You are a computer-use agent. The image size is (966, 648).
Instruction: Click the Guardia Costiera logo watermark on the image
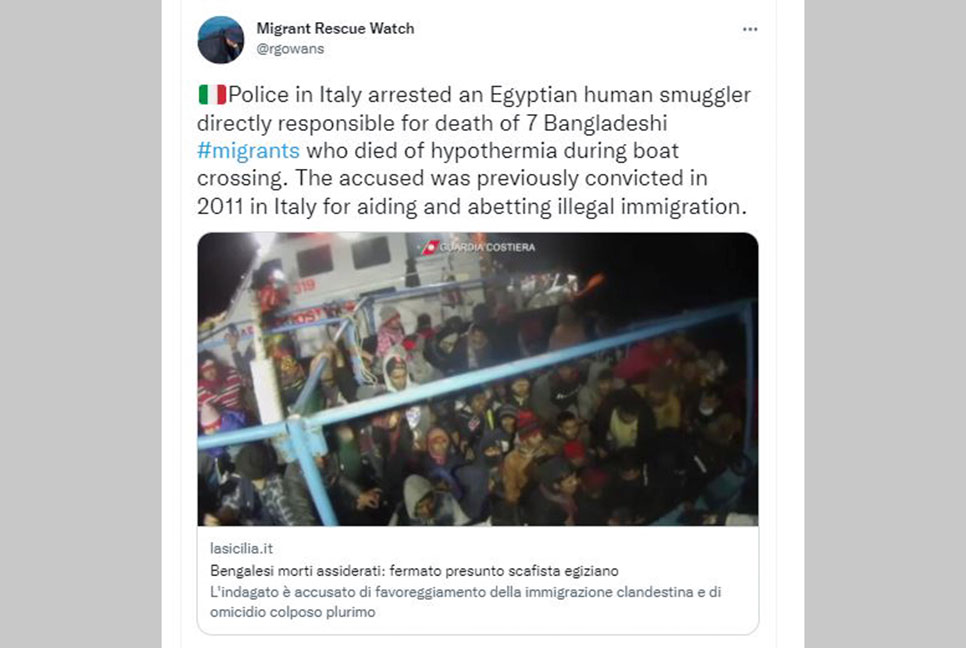click(429, 247)
